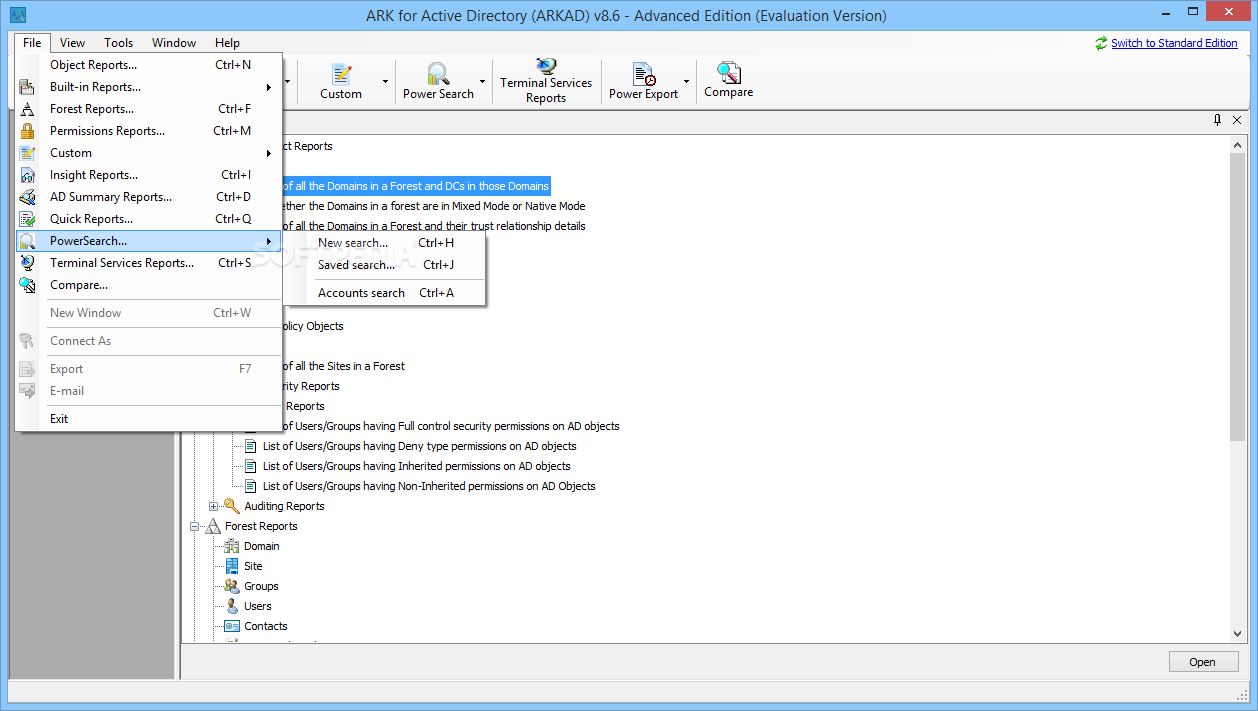This screenshot has height=711, width=1258.
Task: Click the Compare menu icon
Action: point(27,285)
